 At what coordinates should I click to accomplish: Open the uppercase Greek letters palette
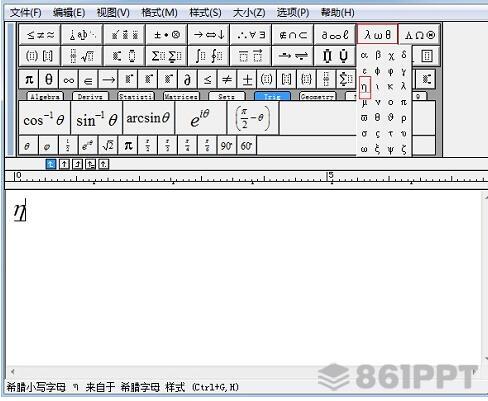click(419, 35)
